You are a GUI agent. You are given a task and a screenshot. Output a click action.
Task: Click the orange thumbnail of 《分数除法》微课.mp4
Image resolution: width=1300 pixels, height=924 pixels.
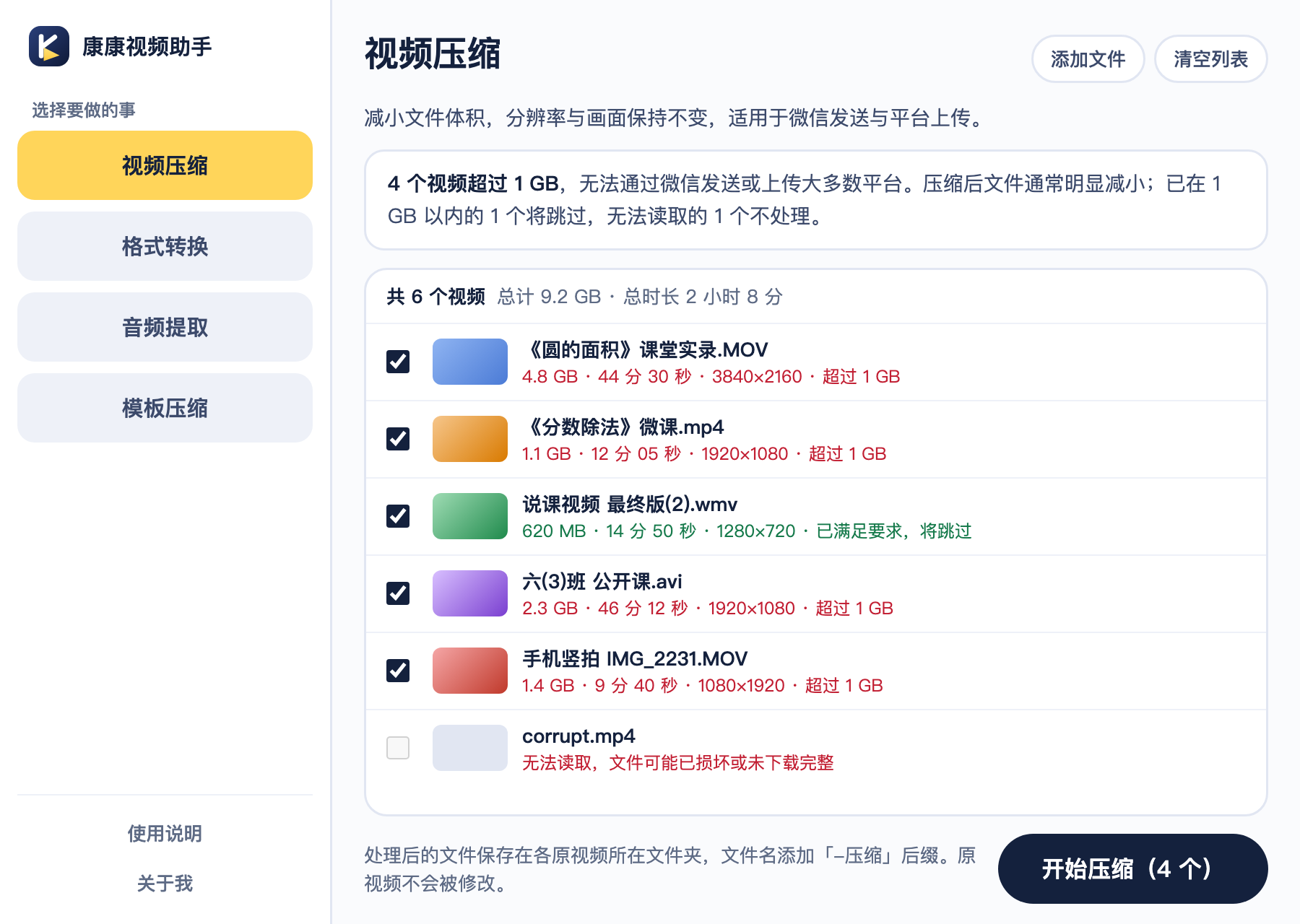[470, 439]
